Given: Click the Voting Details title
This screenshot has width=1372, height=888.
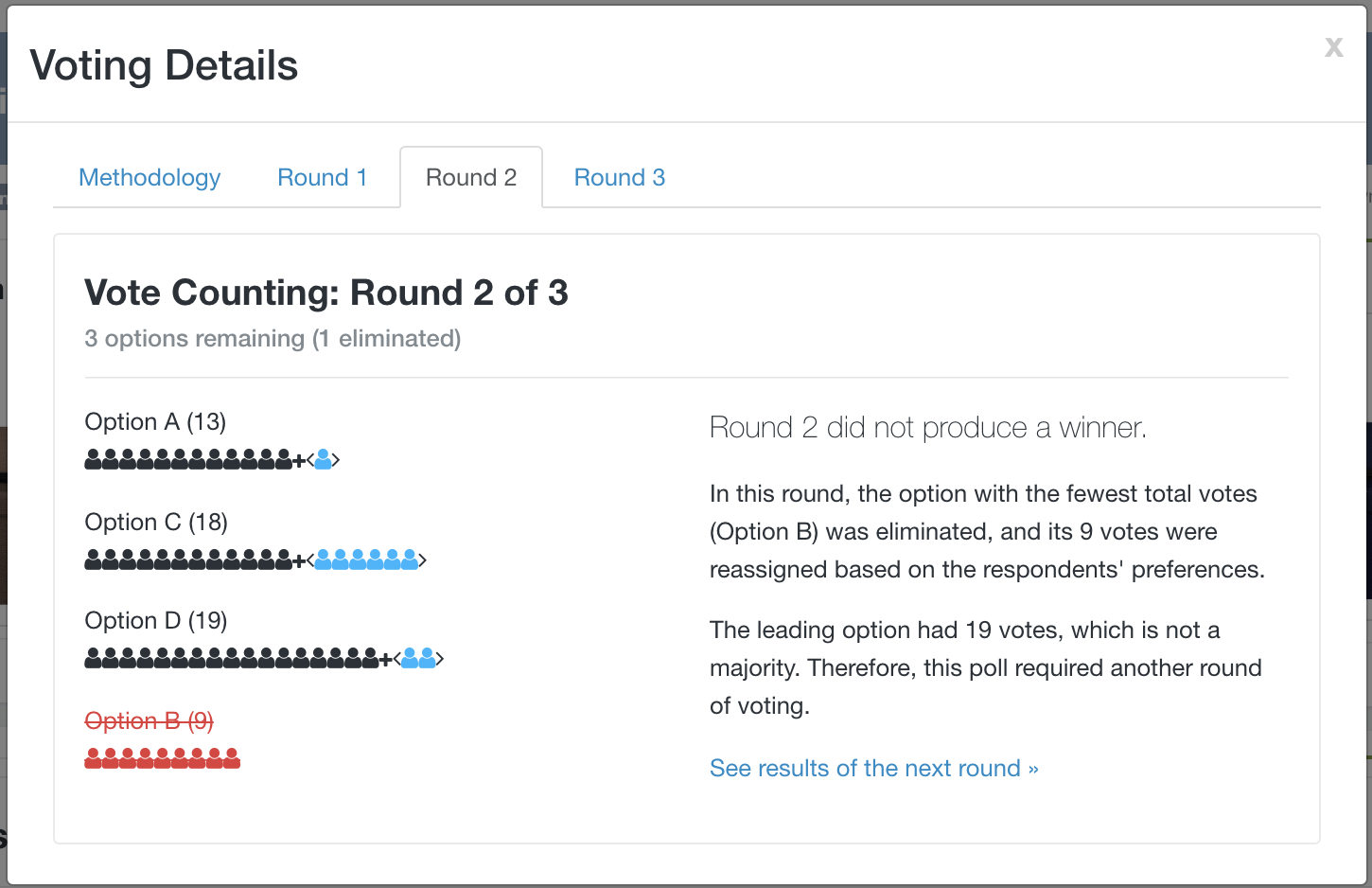Looking at the screenshot, I should (164, 66).
